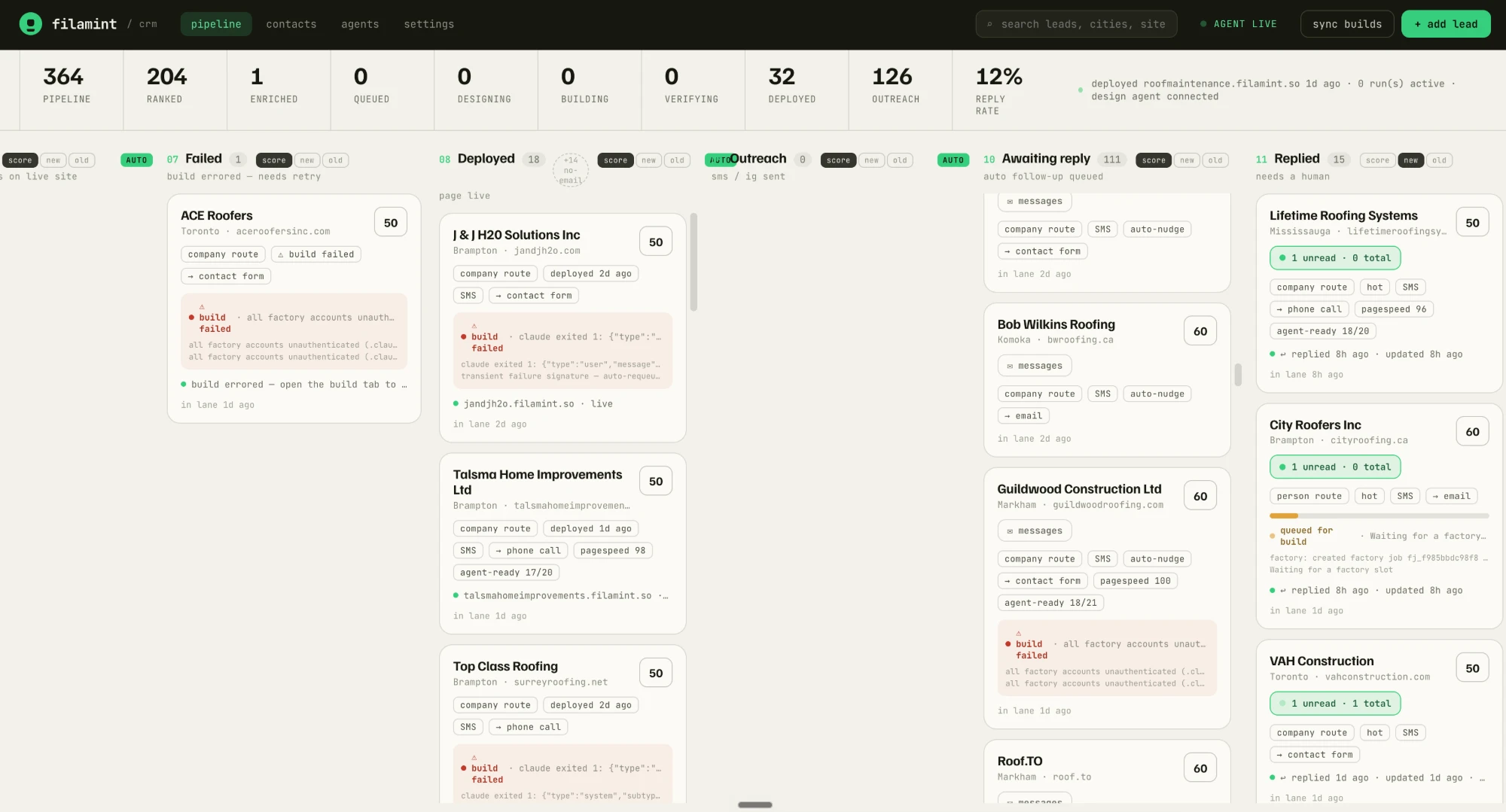
Task: Click the horizontal board scrollbar at the bottom
Action: pyautogui.click(x=755, y=805)
